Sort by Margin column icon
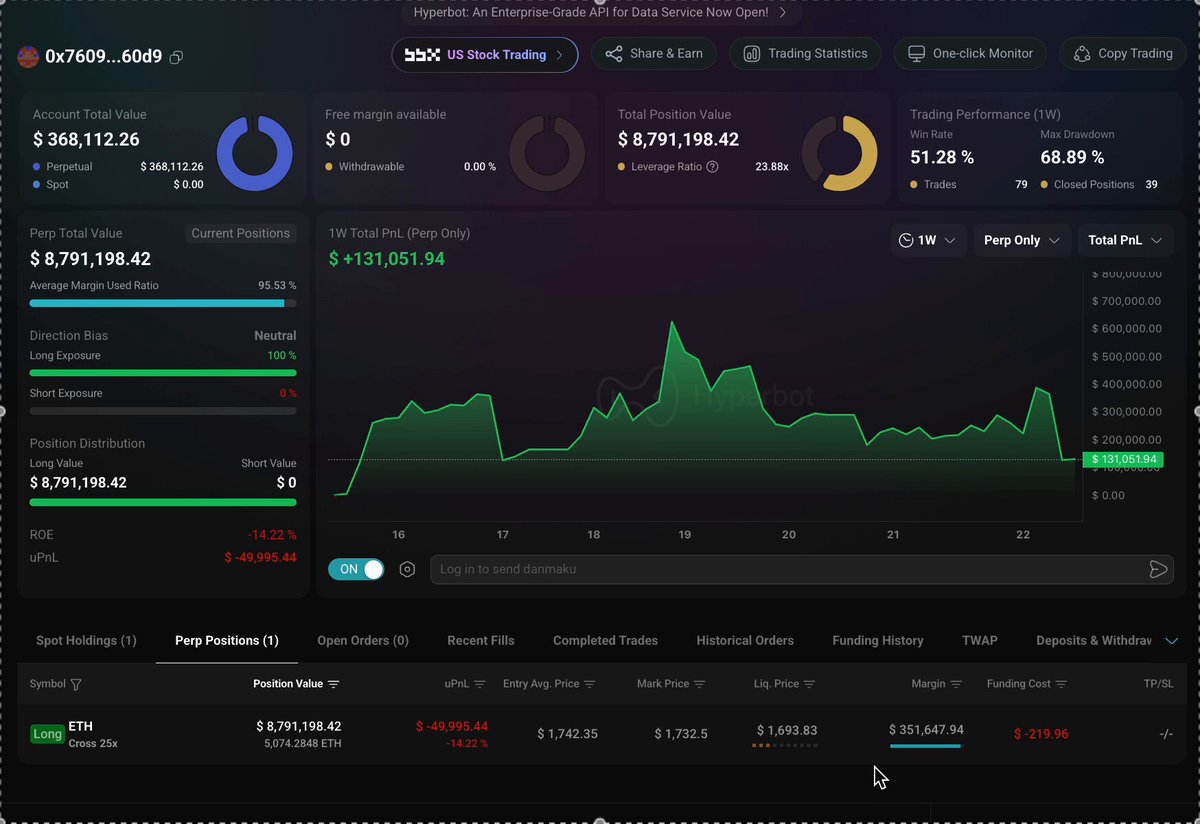Viewport: 1200px width, 824px height. [956, 685]
